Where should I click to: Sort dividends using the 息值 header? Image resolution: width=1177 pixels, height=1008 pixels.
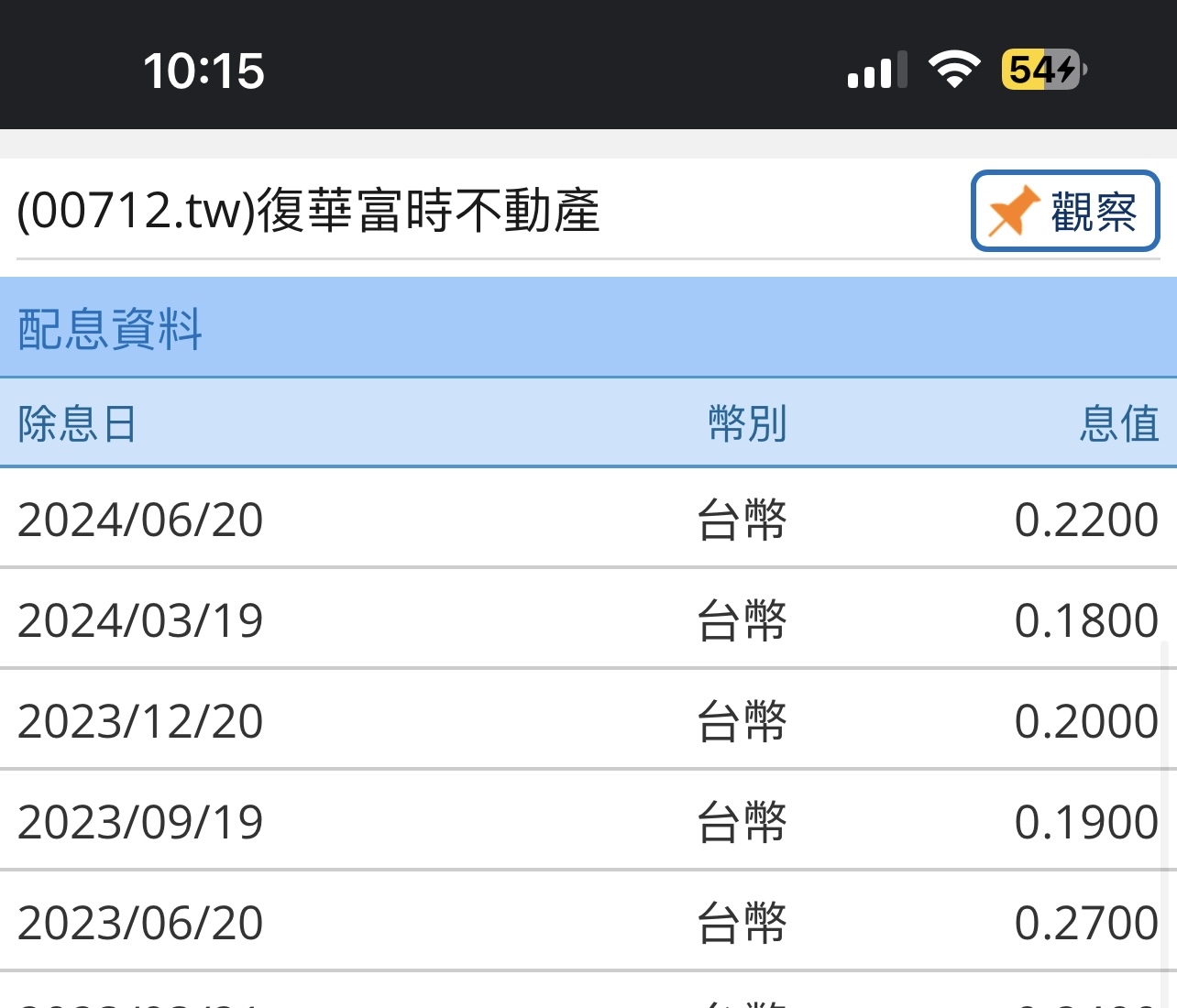pos(1122,424)
